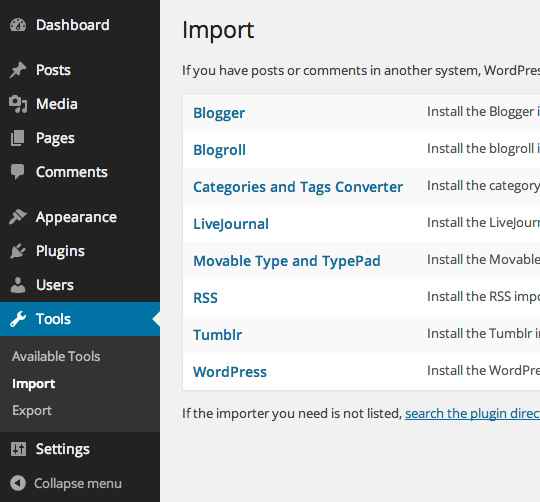Viewport: 540px width, 502px height.
Task: Open Export in Tools submenu
Action: [x=32, y=411]
